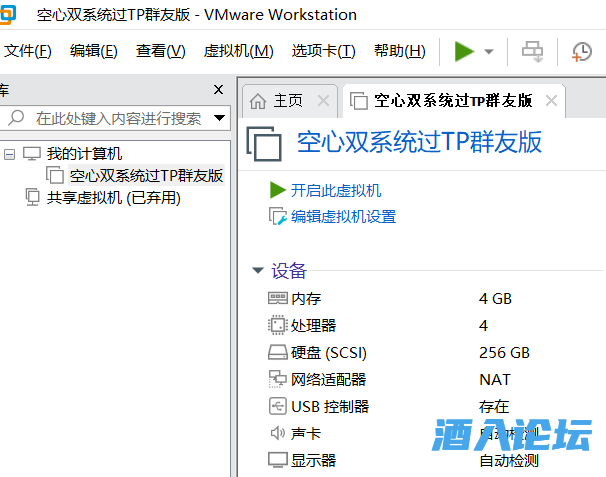This screenshot has height=477, width=606.
Task: Close the library panel with its X button
Action: 218,90
